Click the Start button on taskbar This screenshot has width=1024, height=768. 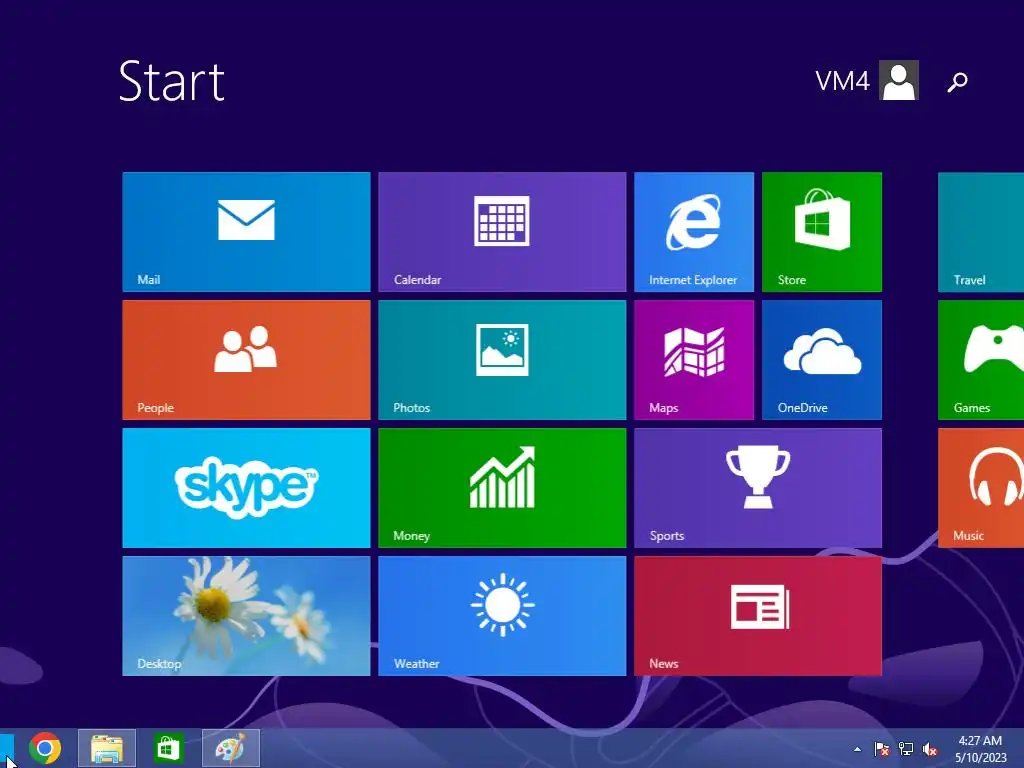pyautogui.click(x=7, y=748)
